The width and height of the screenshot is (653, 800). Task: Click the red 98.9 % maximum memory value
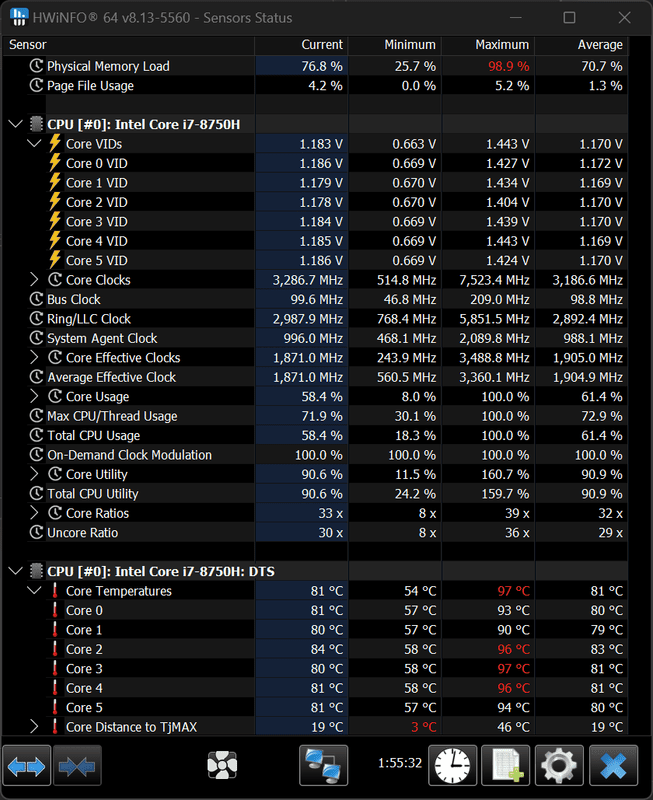point(509,66)
